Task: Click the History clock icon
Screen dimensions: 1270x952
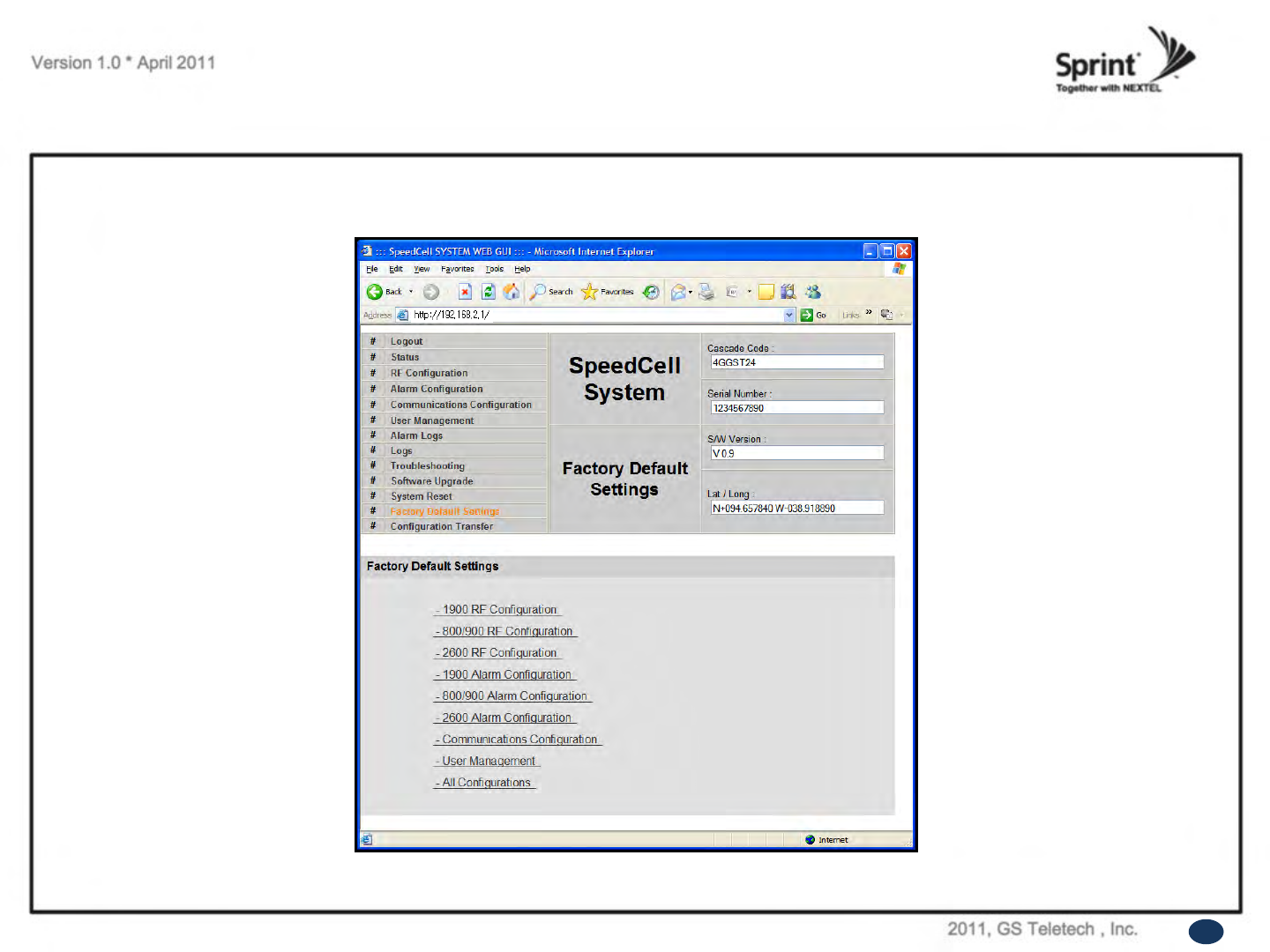Action: click(651, 292)
